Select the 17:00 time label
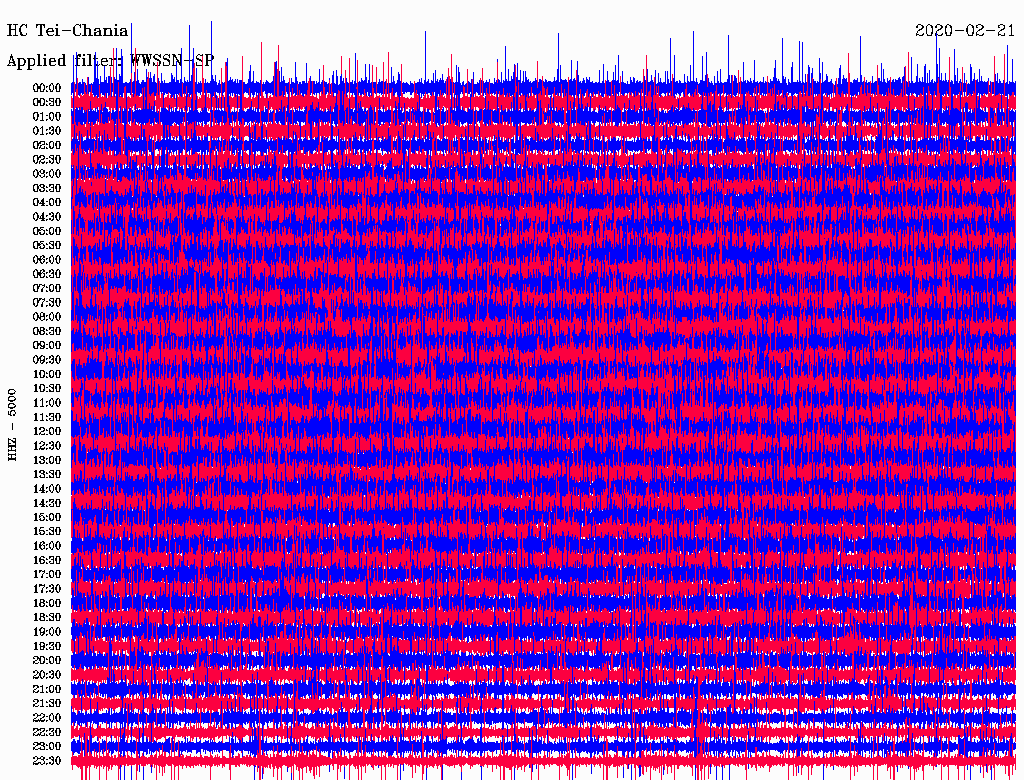Screen dimensions: 1024x780 [47, 574]
